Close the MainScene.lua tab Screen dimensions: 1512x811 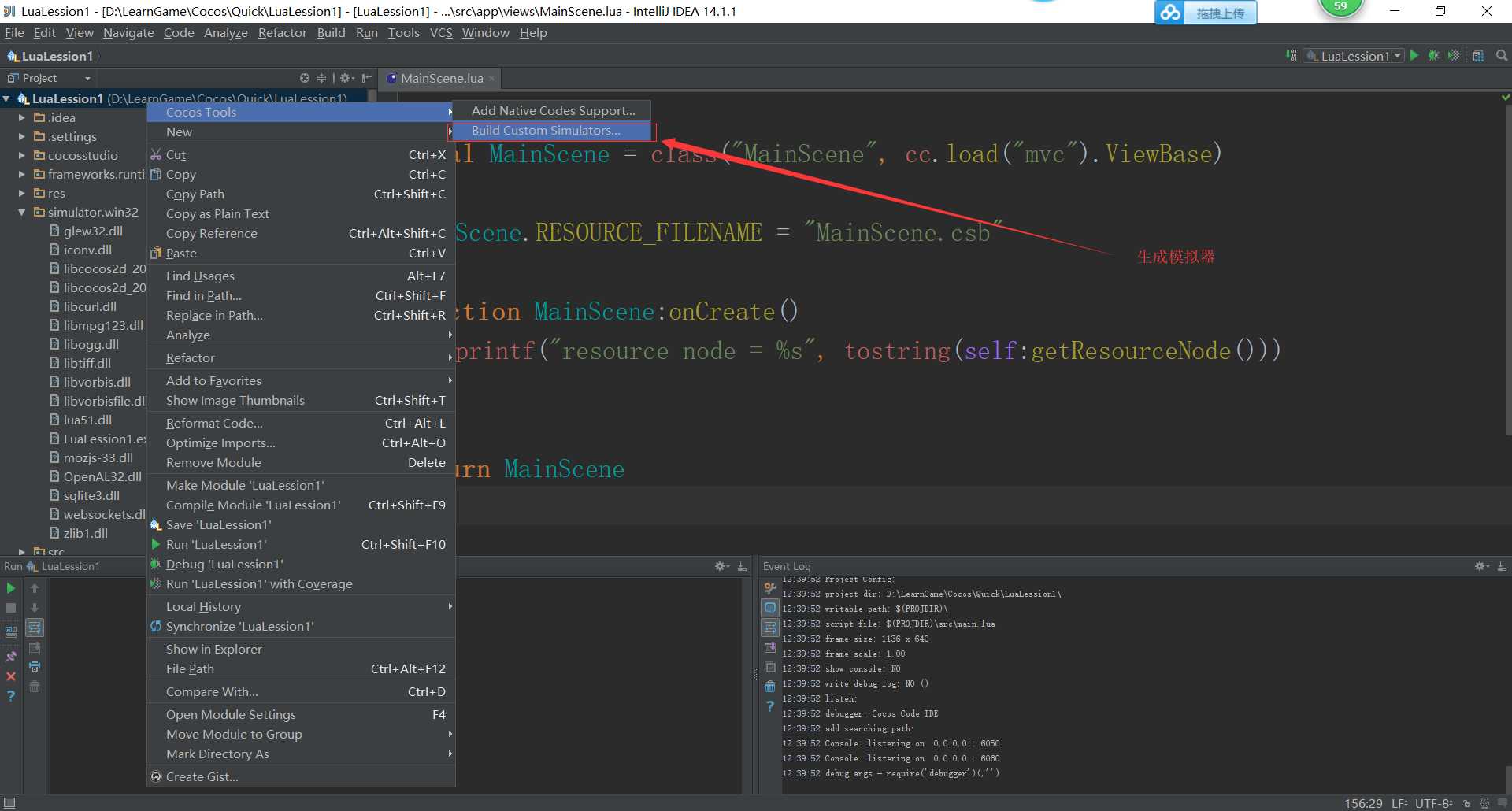coord(492,78)
